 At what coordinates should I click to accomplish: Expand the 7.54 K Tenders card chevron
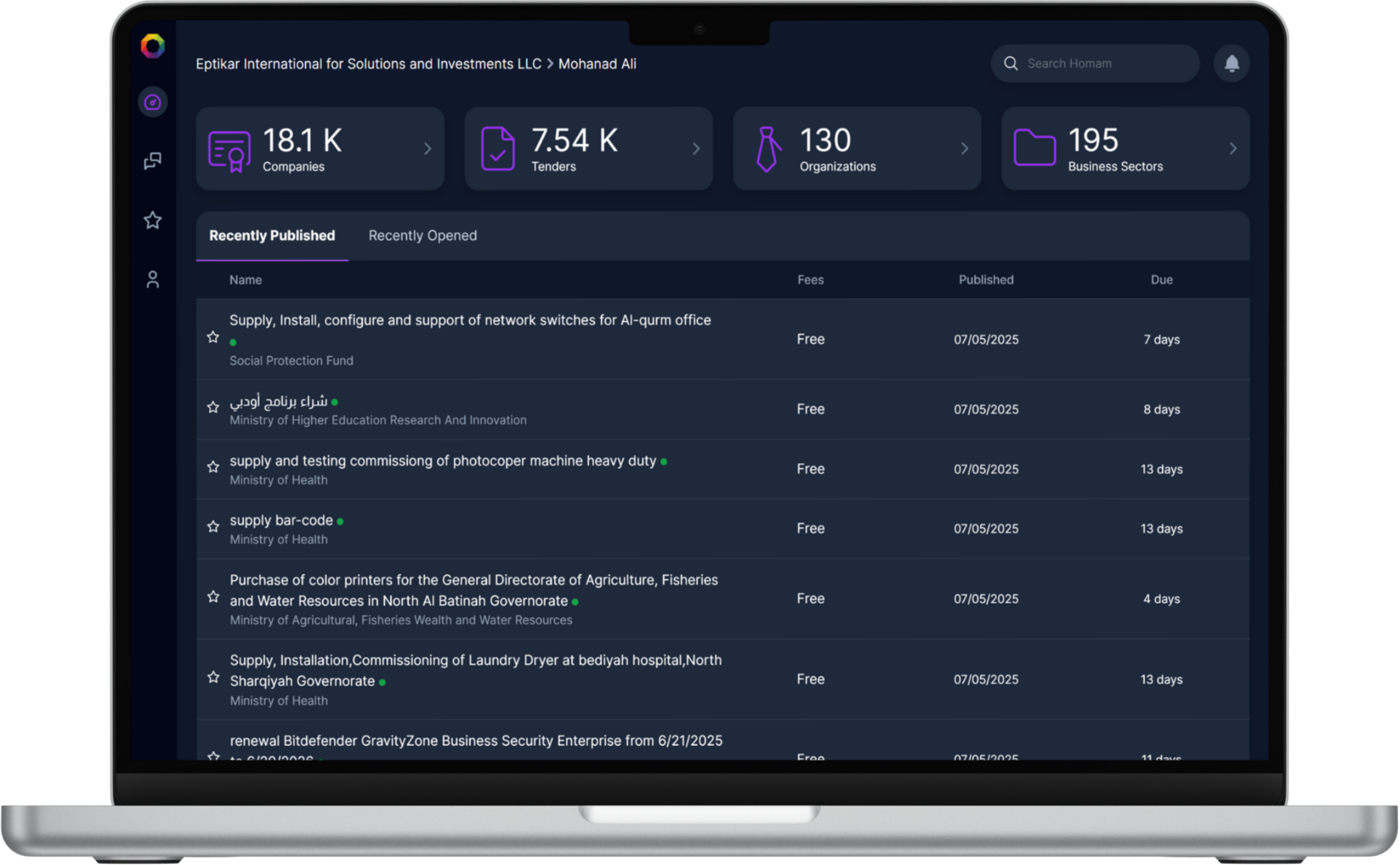click(696, 148)
